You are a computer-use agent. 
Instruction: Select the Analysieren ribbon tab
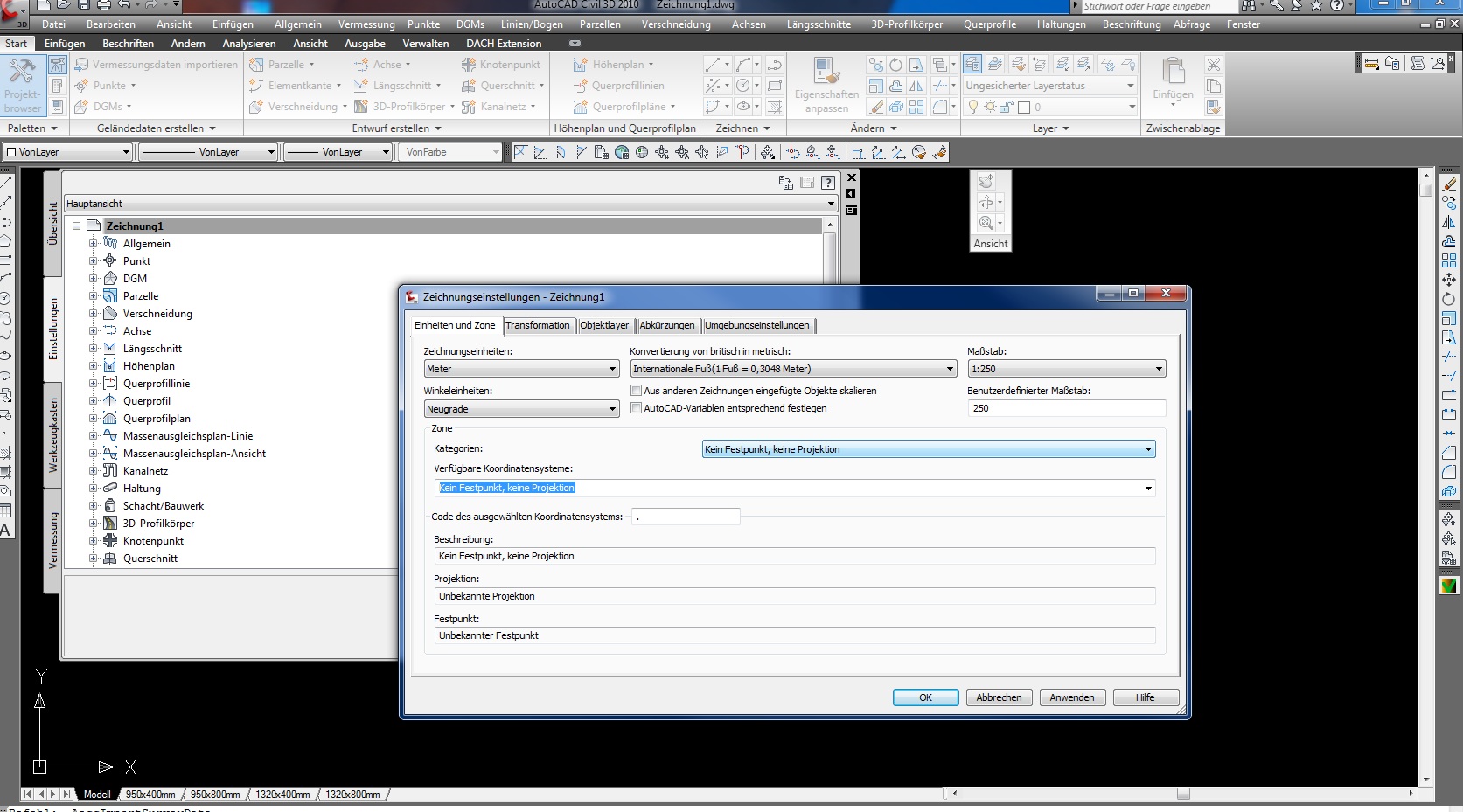point(249,43)
